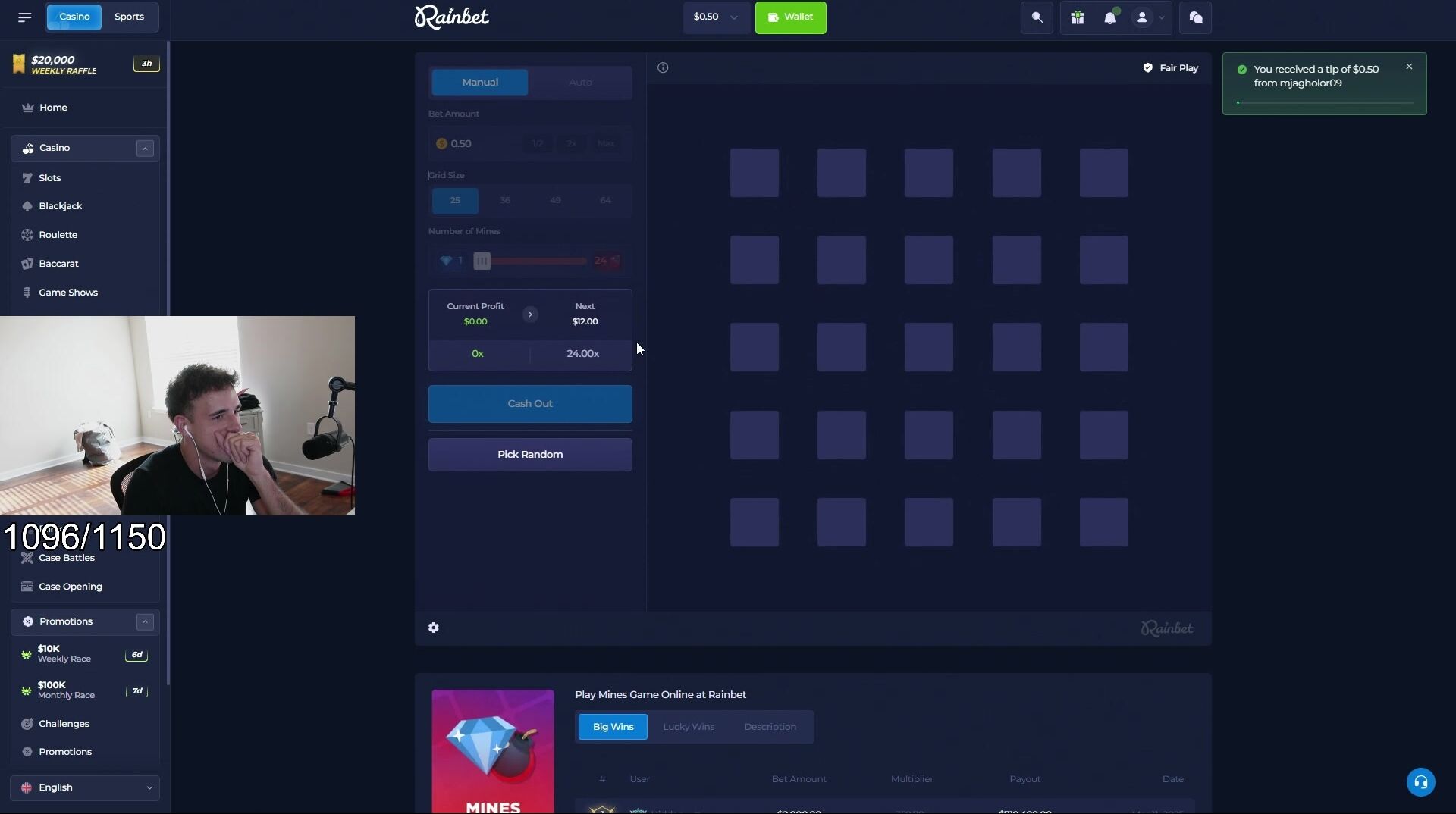The height and width of the screenshot is (814, 1456).
Task: Double the bet with 2x
Action: click(x=572, y=144)
